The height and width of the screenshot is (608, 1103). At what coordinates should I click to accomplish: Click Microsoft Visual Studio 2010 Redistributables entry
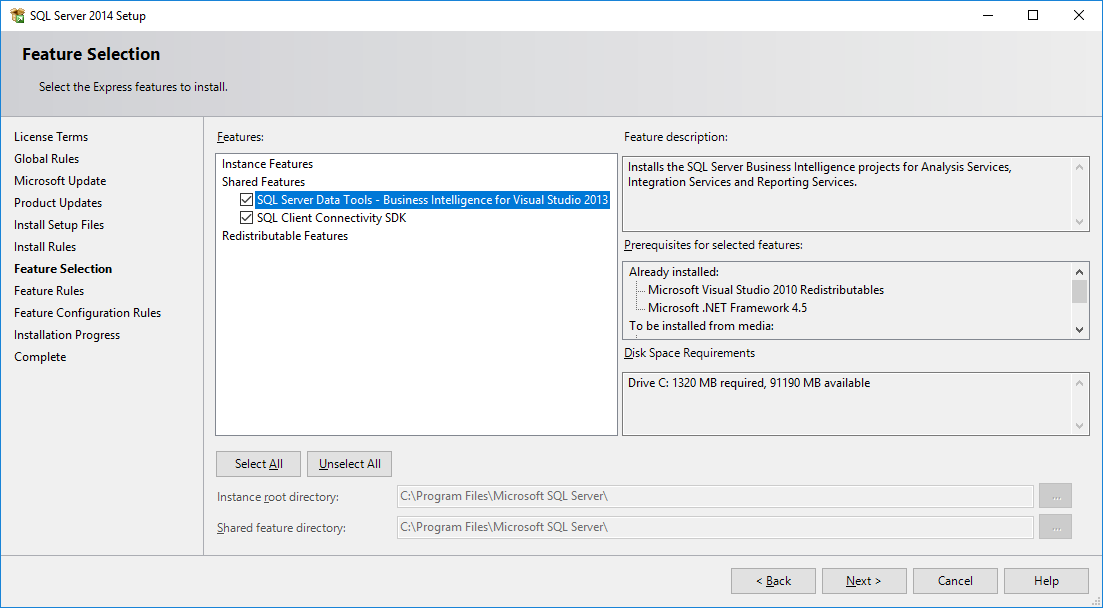click(x=765, y=290)
